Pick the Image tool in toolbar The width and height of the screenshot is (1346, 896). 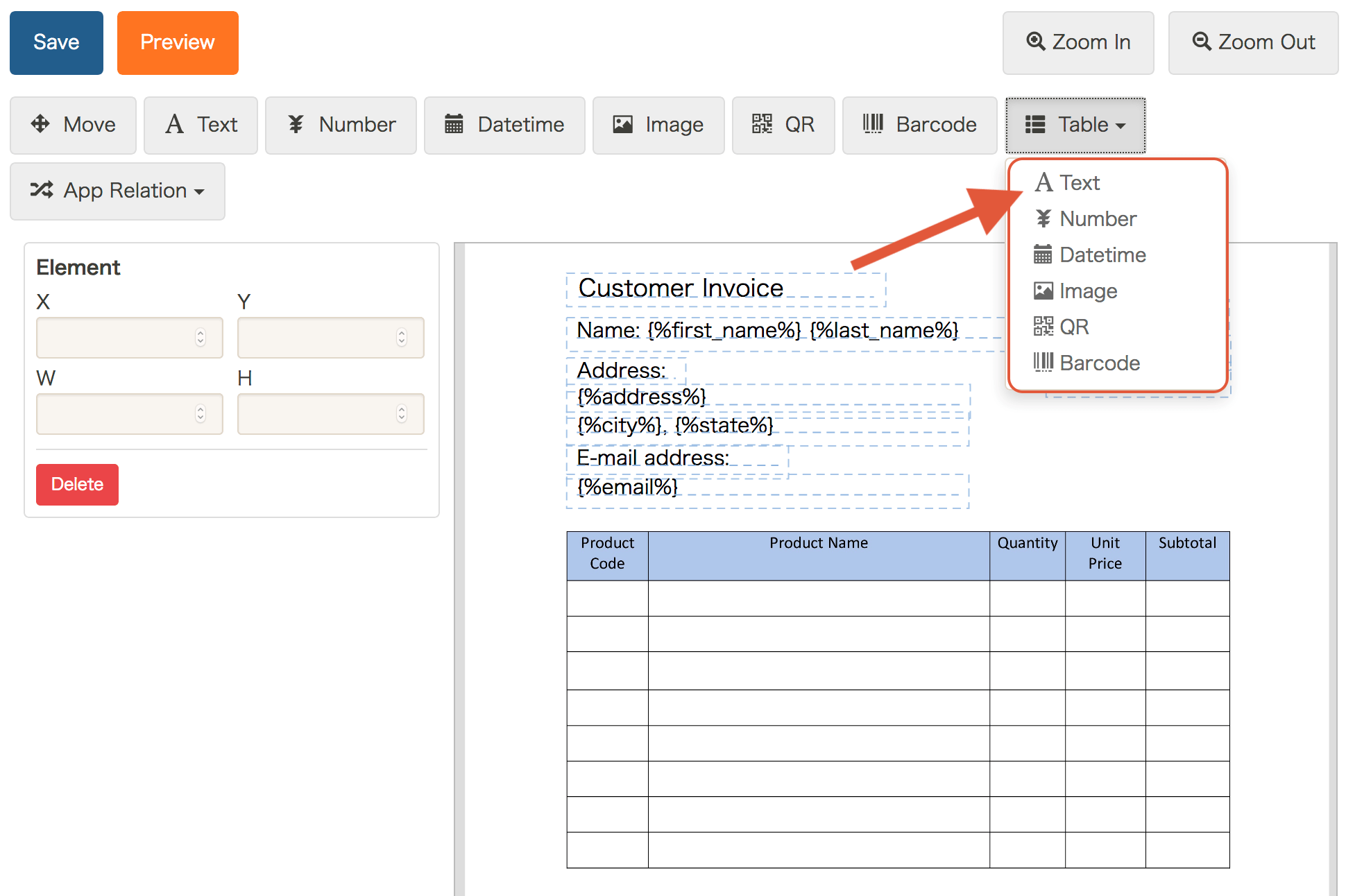[658, 125]
